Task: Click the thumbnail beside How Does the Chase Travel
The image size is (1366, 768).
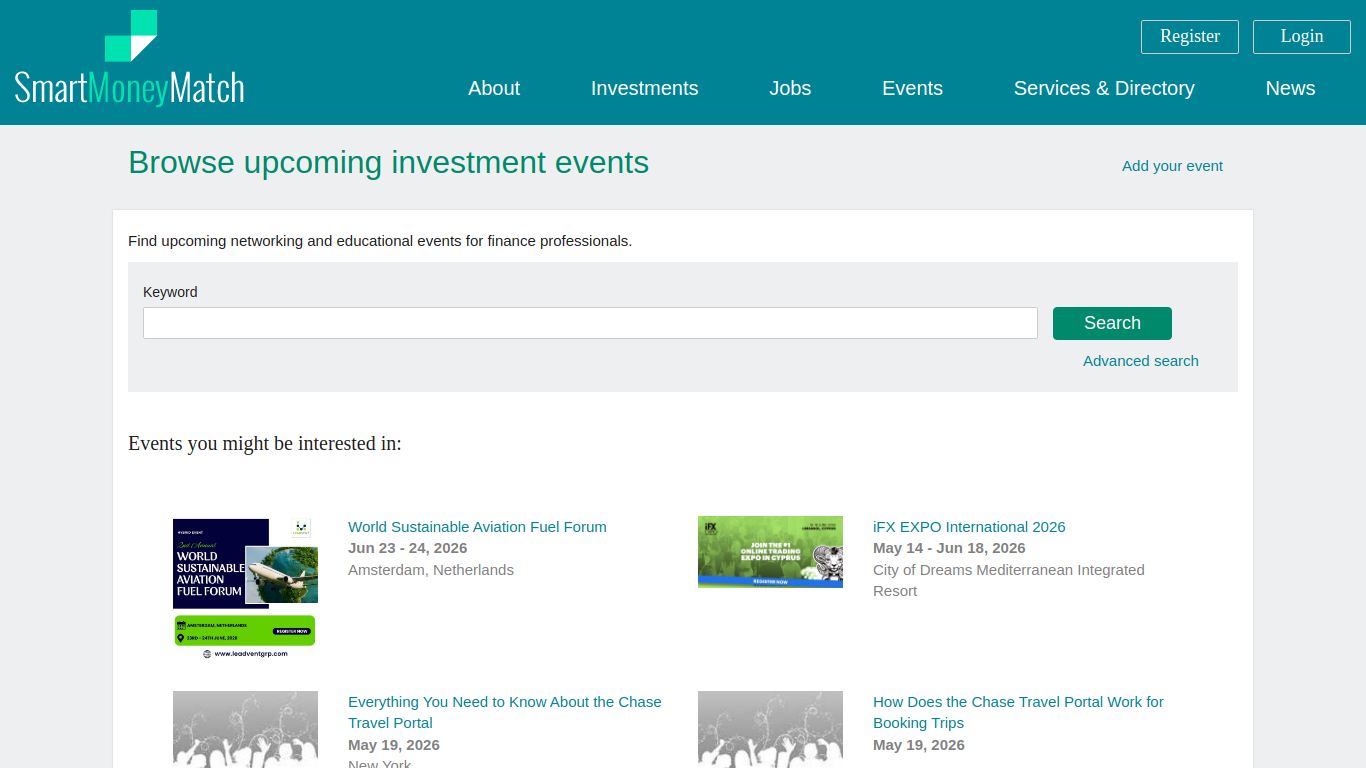Action: (770, 729)
